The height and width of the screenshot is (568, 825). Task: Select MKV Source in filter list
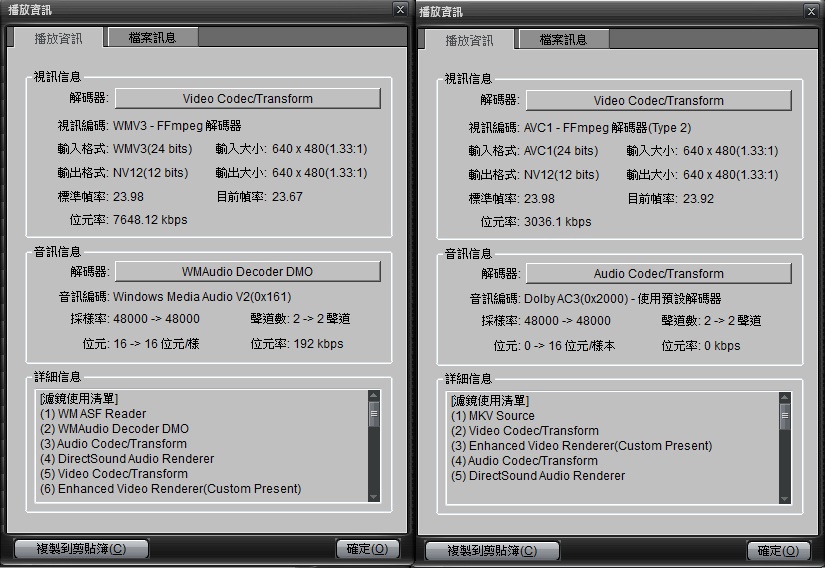click(493, 416)
